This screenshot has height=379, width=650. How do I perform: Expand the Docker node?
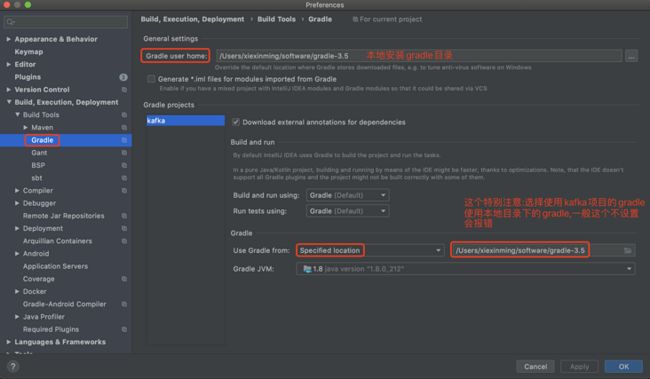pos(17,292)
